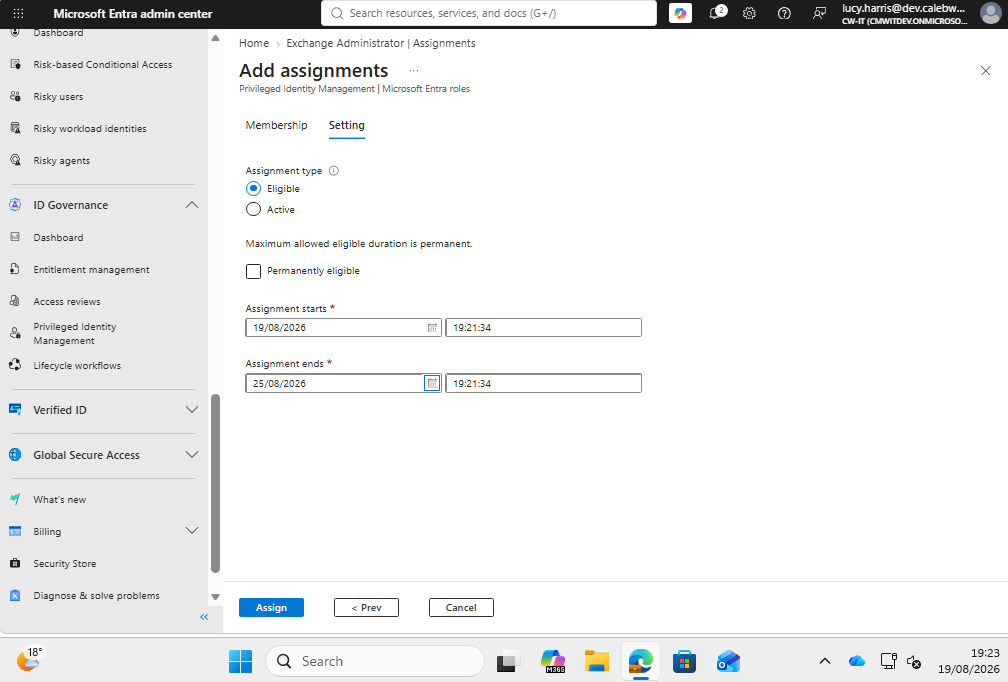Click the Assignment ends date field
The height and width of the screenshot is (682, 1008).
point(343,383)
